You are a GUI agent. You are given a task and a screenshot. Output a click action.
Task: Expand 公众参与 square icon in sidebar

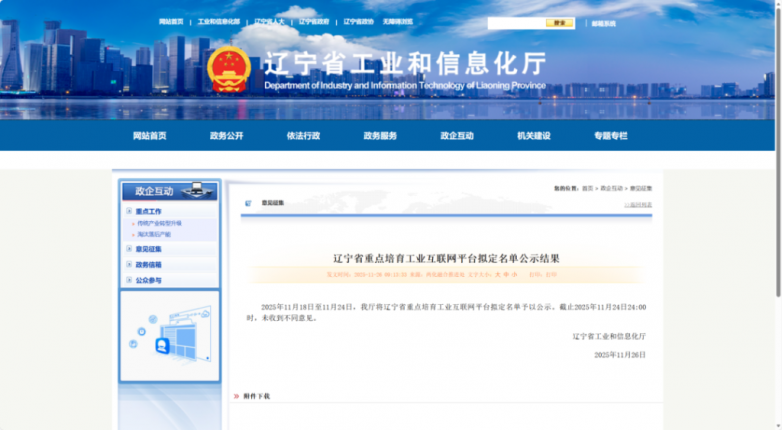click(x=129, y=281)
